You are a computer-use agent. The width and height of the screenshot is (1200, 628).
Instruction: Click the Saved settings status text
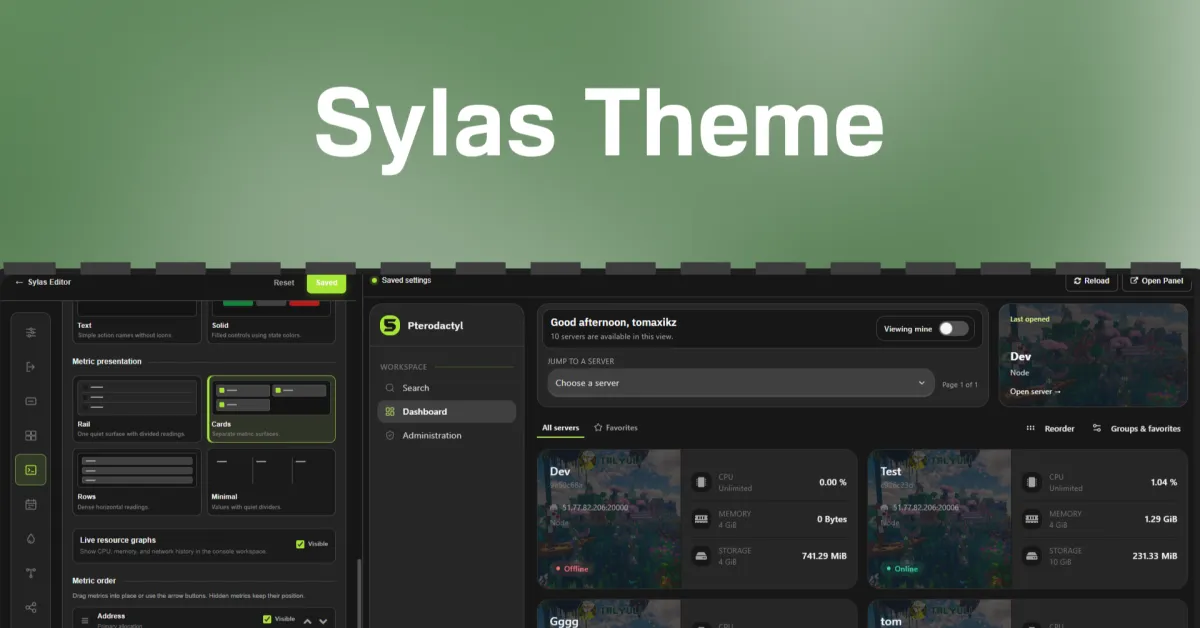(x=406, y=280)
